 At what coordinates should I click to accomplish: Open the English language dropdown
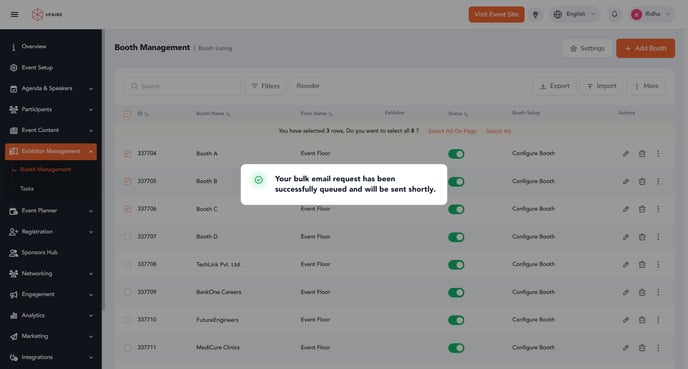575,14
